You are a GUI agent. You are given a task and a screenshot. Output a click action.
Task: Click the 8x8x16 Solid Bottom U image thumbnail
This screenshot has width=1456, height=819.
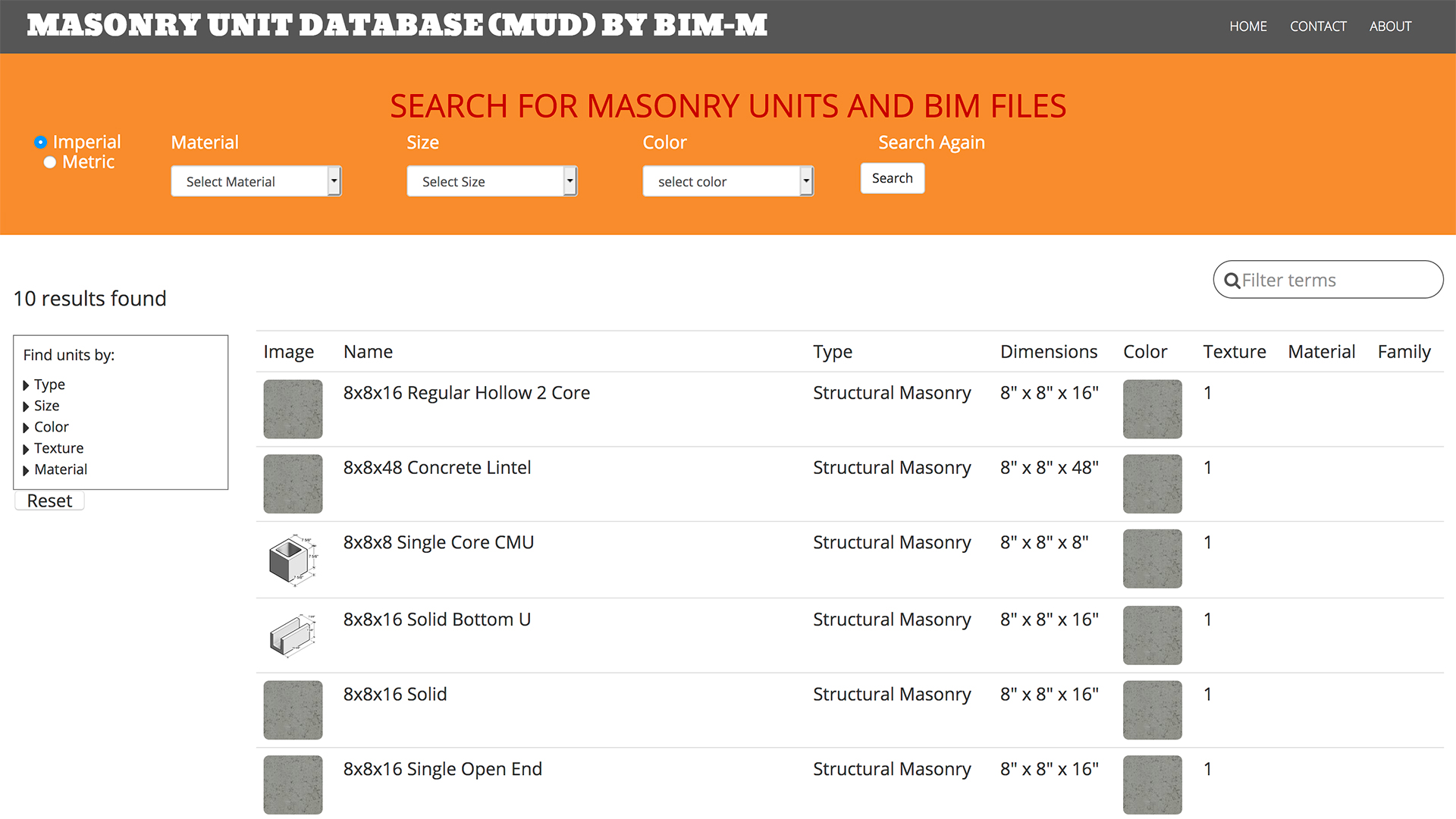(293, 635)
